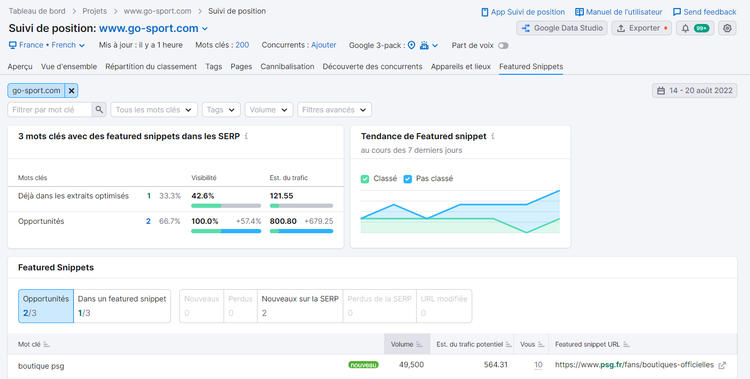The image size is (750, 379).
Task: Click Ajouter next to Concurrents
Action: pos(324,45)
